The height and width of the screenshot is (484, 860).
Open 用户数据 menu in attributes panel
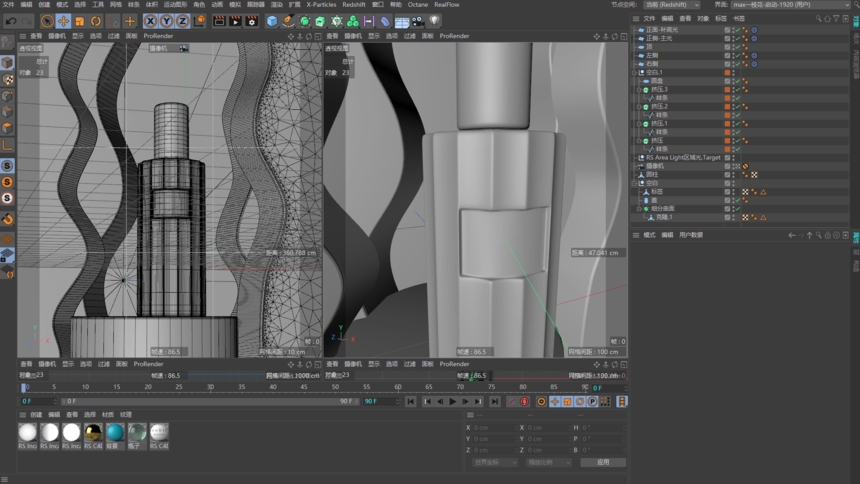click(x=691, y=235)
